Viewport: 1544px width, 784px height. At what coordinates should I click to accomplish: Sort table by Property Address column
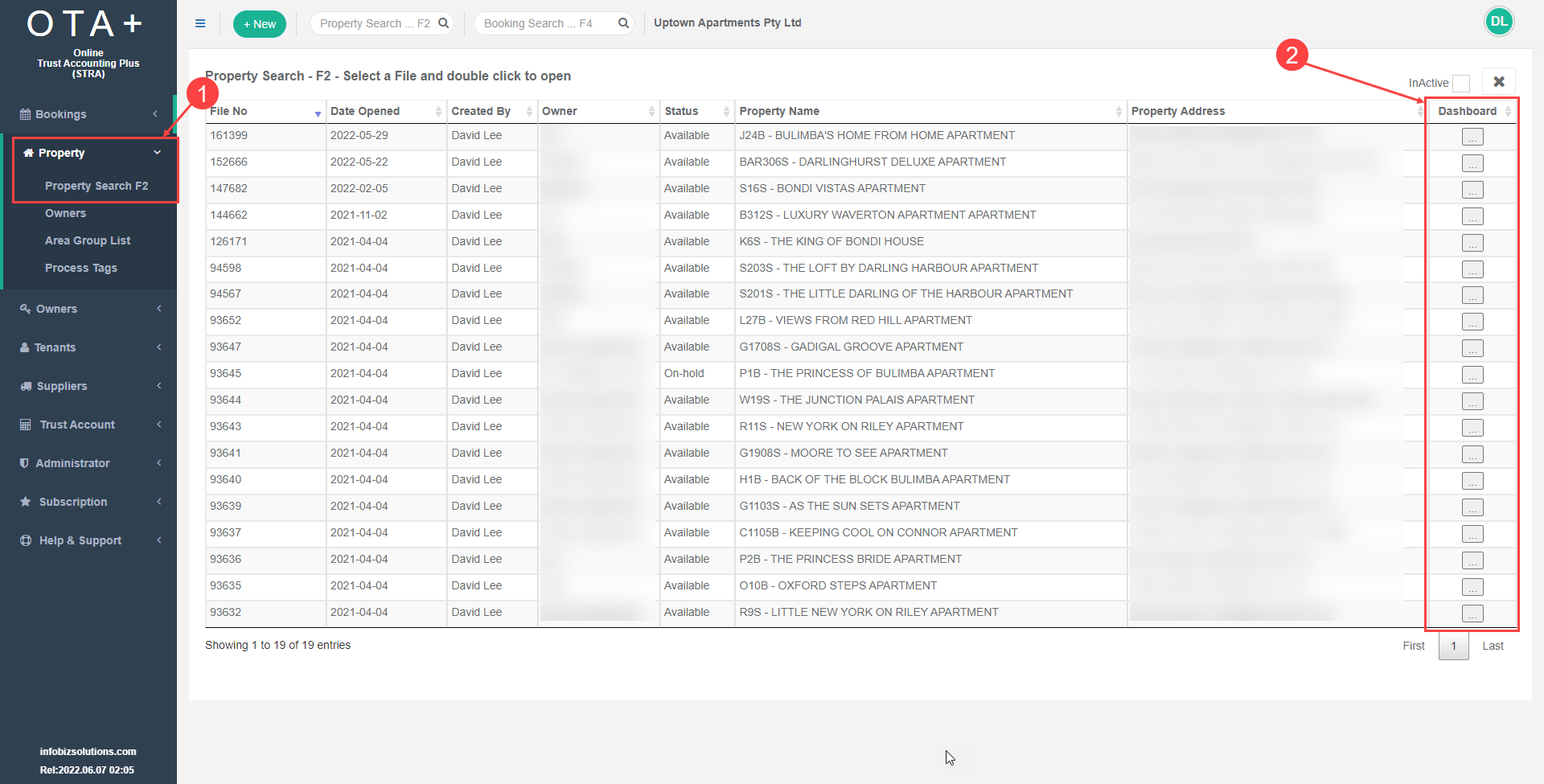(x=1277, y=111)
